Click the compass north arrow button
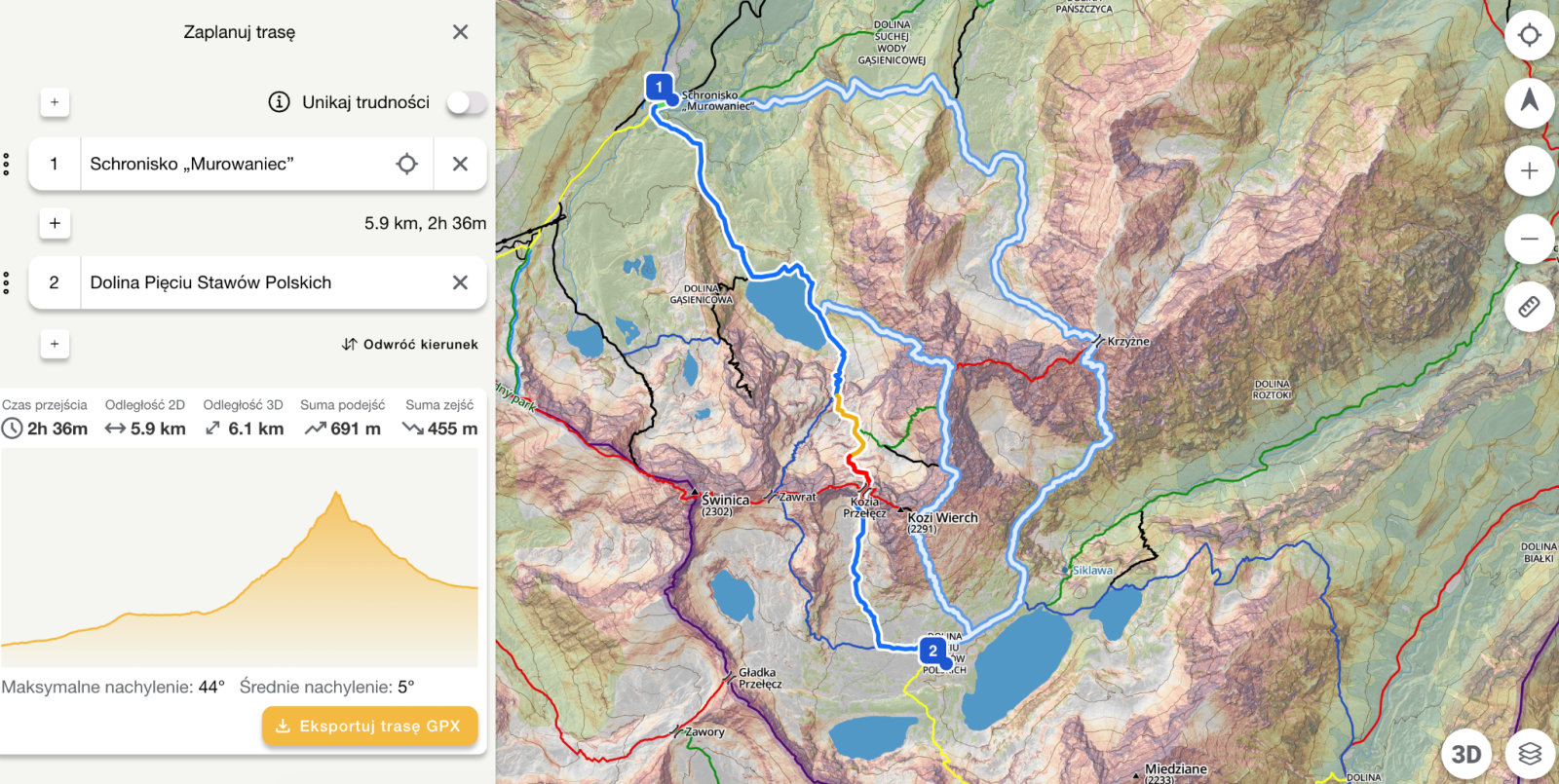 click(1529, 101)
